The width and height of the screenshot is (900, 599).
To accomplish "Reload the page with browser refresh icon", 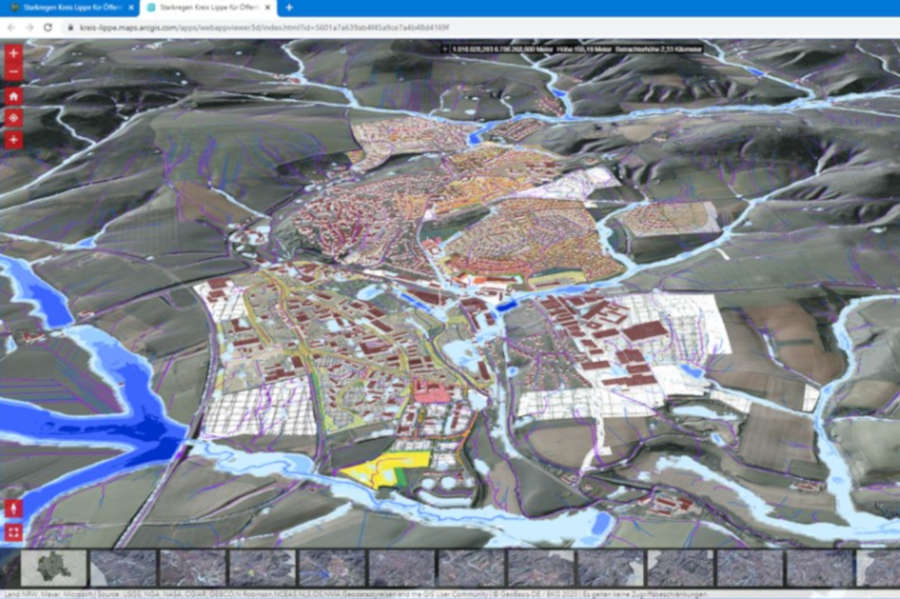I will click(x=47, y=27).
